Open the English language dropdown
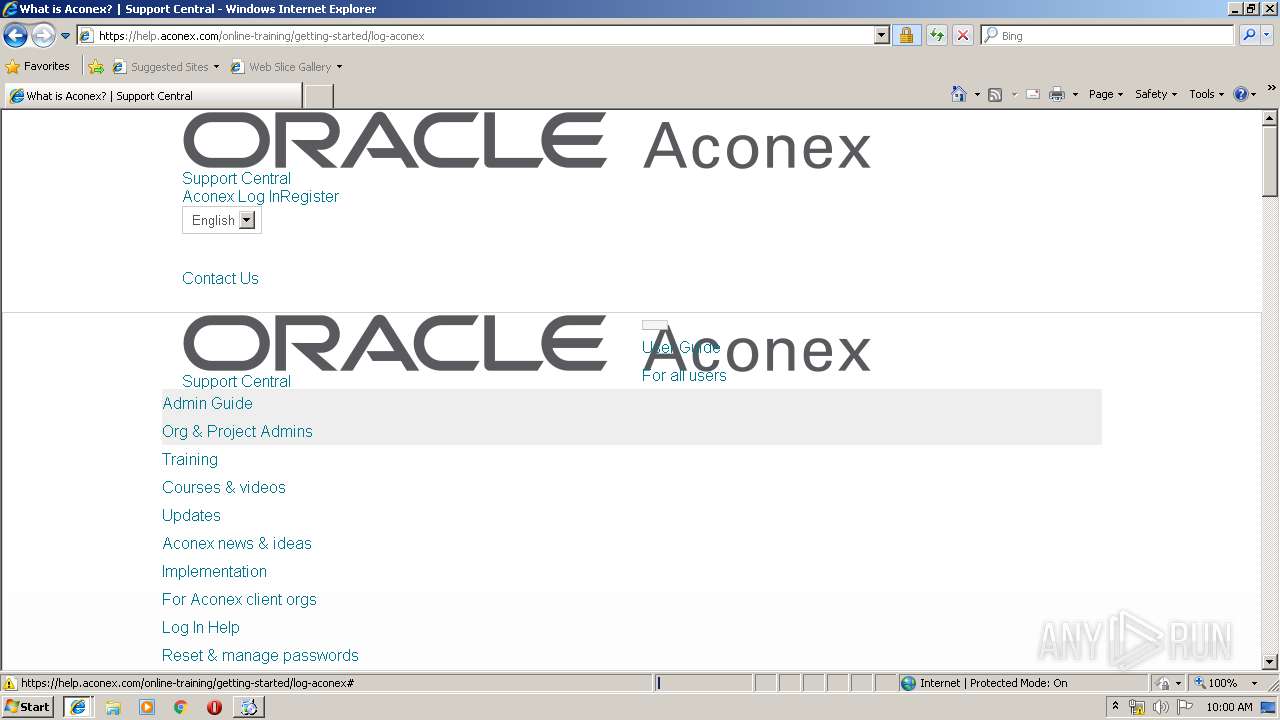This screenshot has height=720, width=1280. [222, 220]
